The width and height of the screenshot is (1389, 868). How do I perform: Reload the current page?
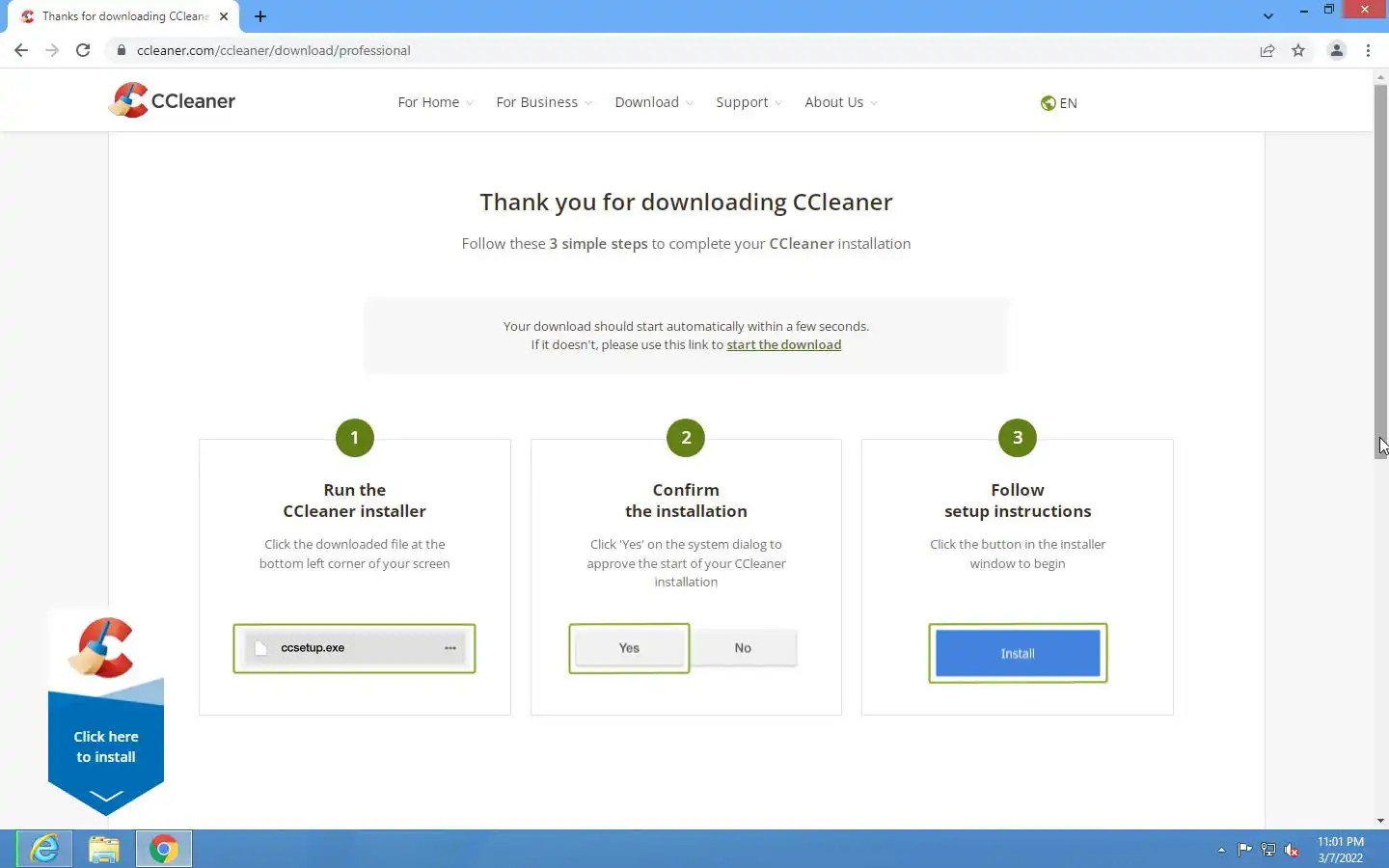83,50
